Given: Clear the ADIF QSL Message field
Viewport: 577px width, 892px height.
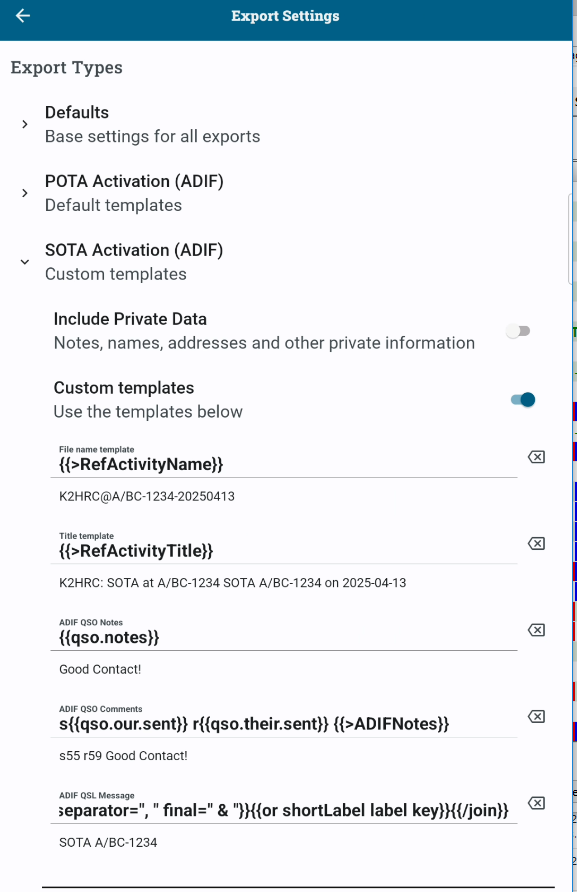Looking at the screenshot, I should tap(536, 803).
